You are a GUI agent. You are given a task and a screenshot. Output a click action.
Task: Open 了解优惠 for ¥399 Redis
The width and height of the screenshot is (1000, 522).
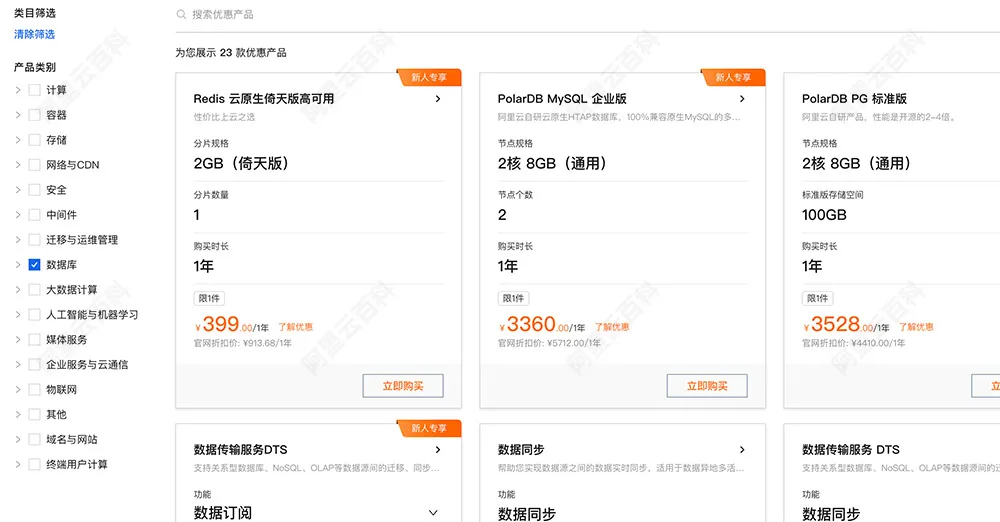tap(295, 327)
